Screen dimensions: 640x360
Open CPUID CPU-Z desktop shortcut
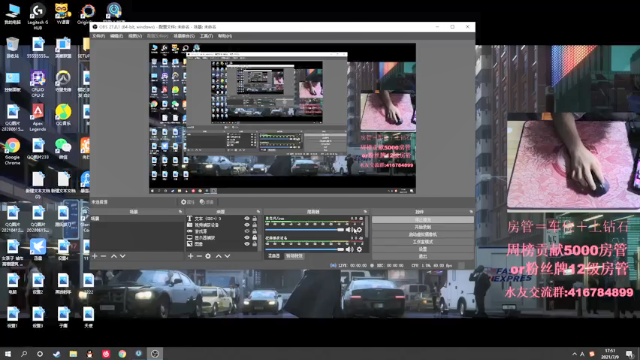point(38,84)
